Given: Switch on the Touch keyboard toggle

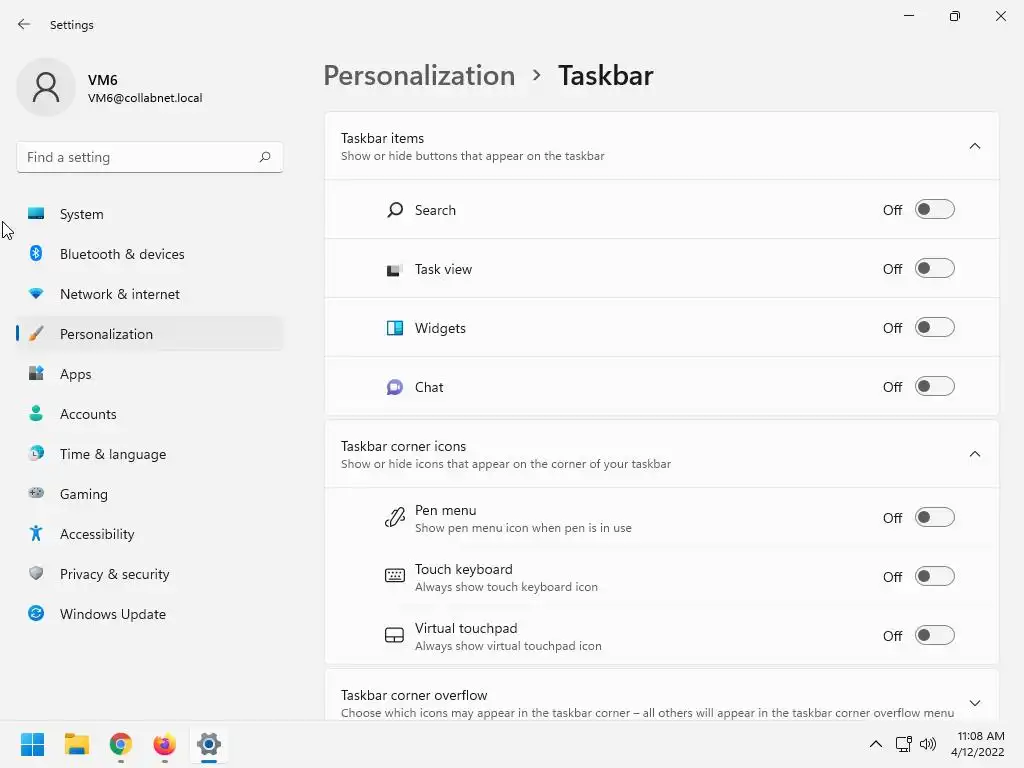Looking at the screenshot, I should 935,576.
